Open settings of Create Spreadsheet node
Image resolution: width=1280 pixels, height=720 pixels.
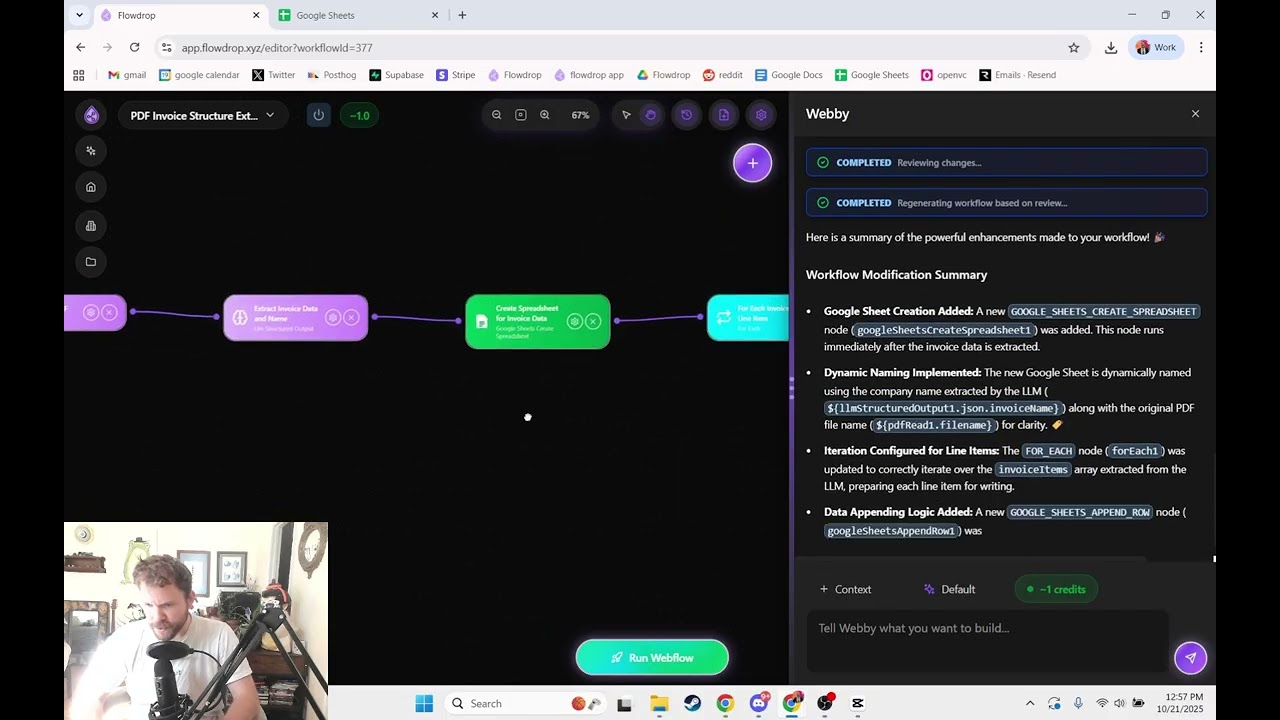point(574,321)
